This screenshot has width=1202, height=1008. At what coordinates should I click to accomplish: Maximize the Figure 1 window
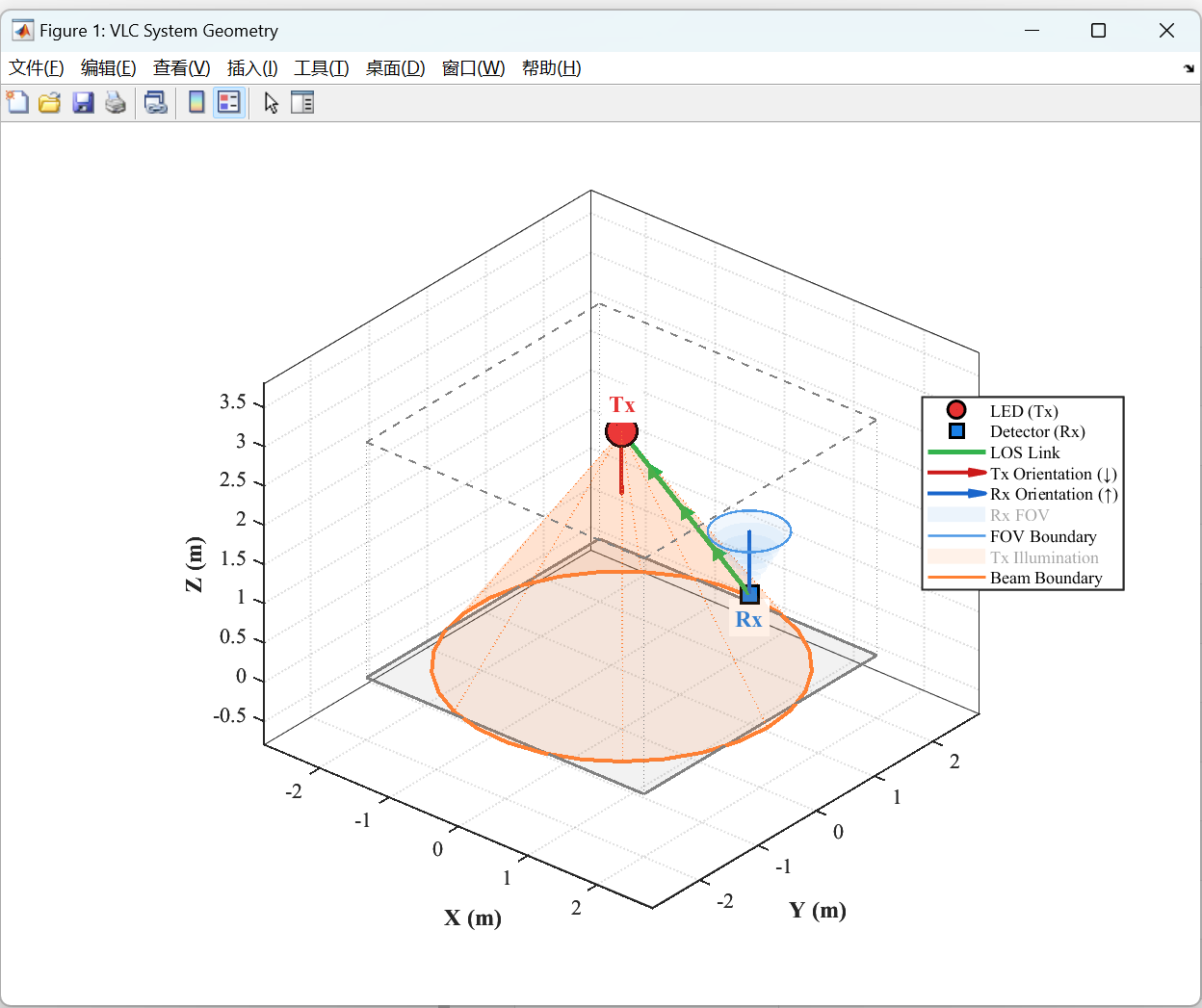coord(1098,30)
